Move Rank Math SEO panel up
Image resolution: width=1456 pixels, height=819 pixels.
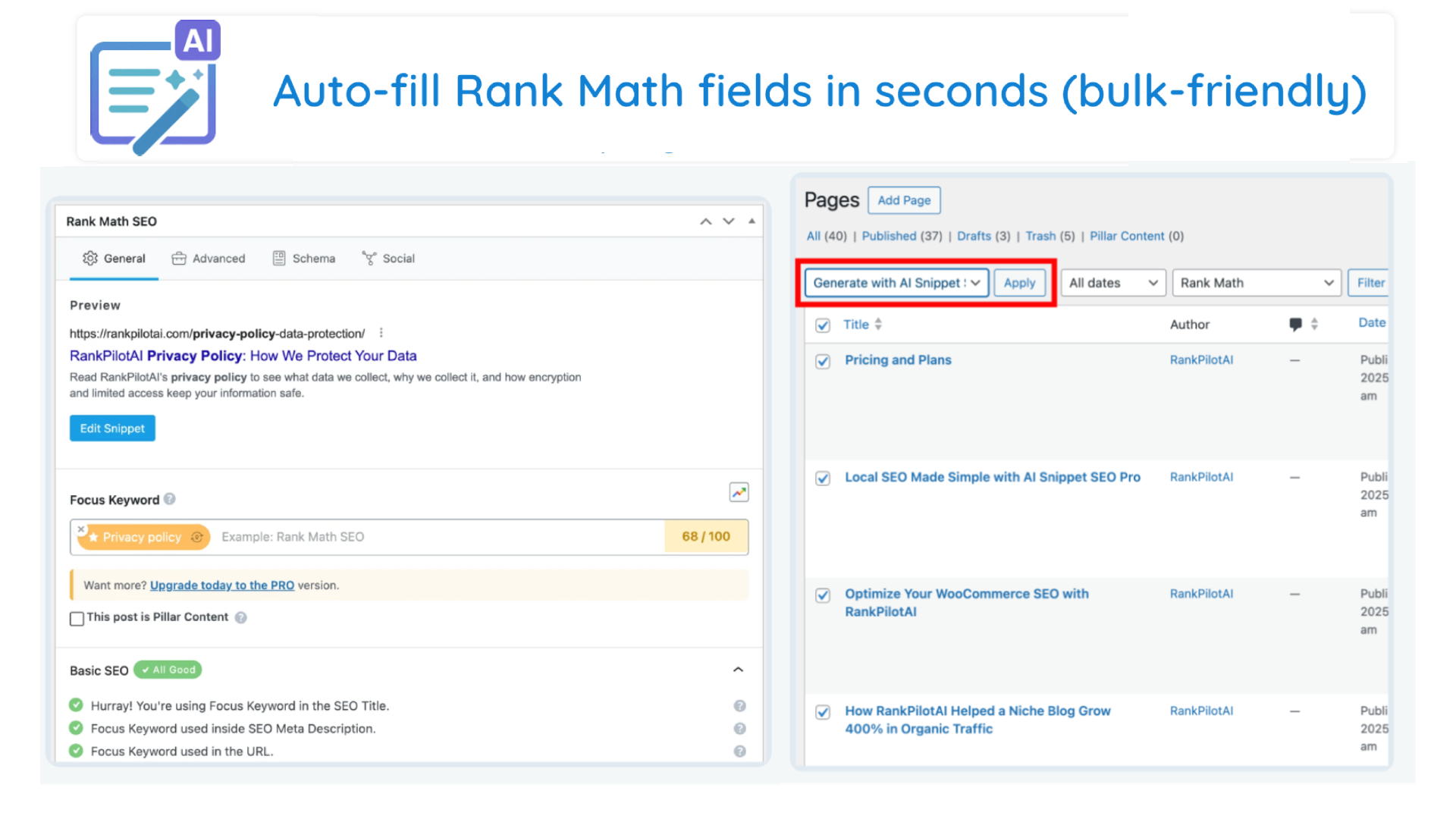click(x=705, y=221)
